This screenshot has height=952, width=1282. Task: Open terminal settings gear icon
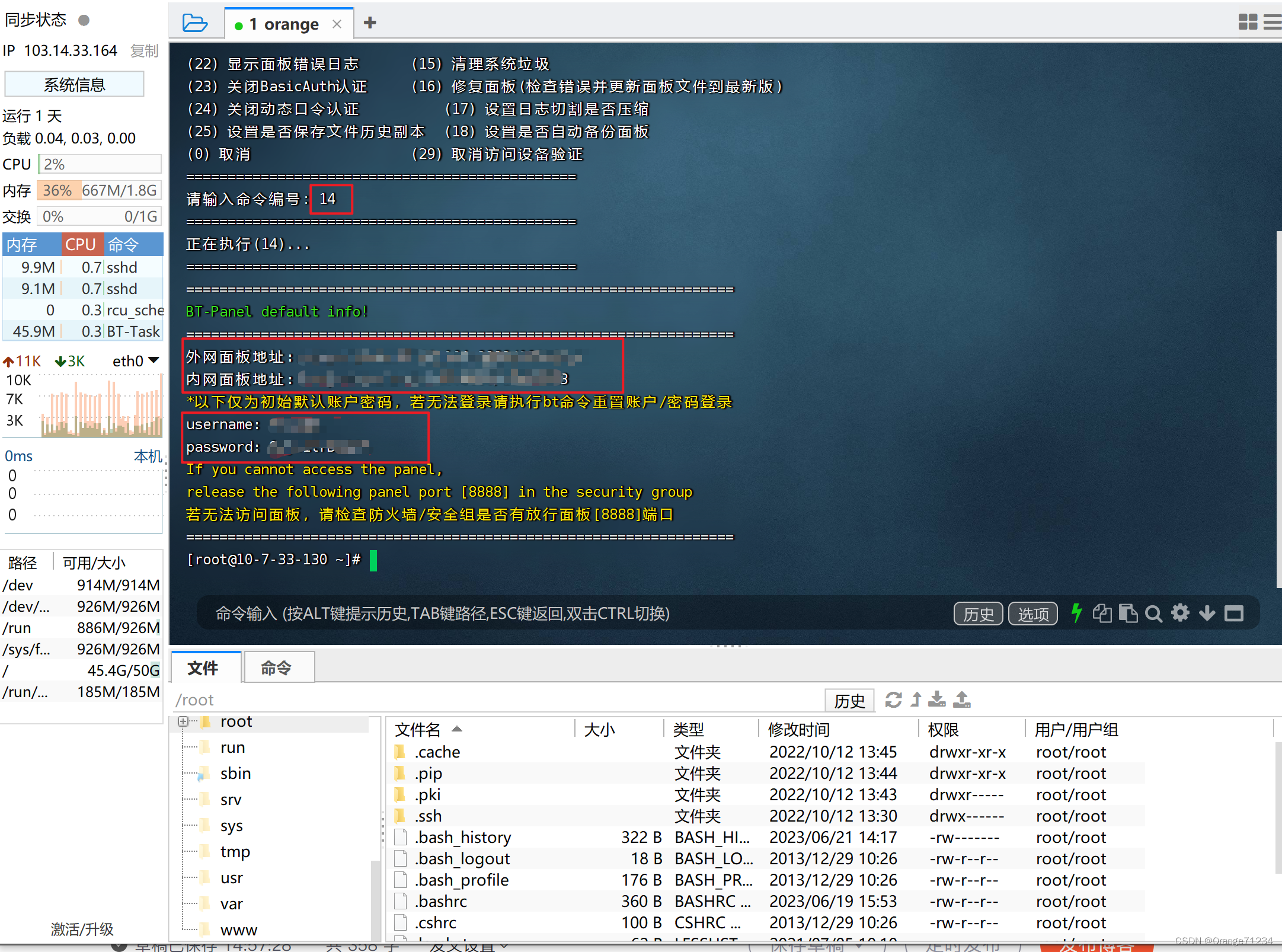(x=1180, y=613)
